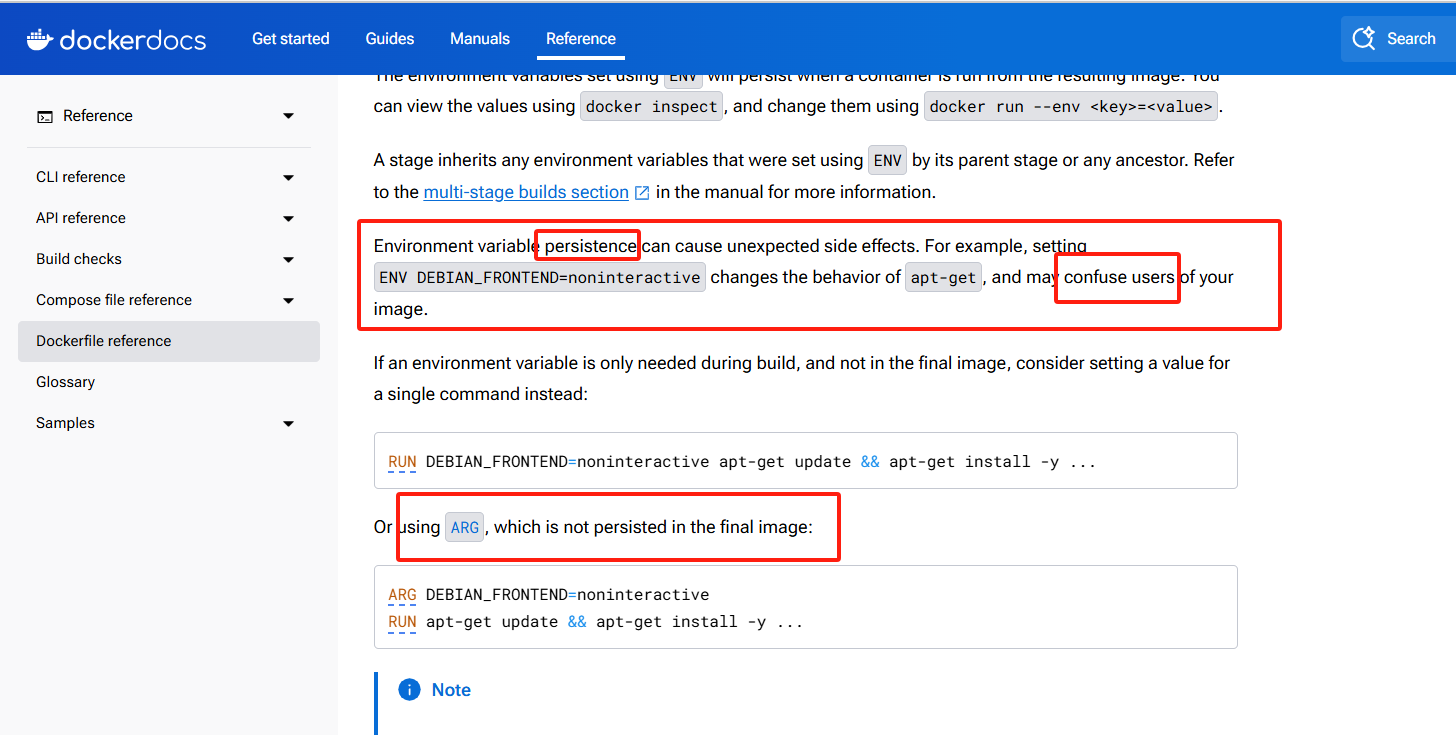Expand the API reference section arrow
This screenshot has height=735, width=1456.
288,218
